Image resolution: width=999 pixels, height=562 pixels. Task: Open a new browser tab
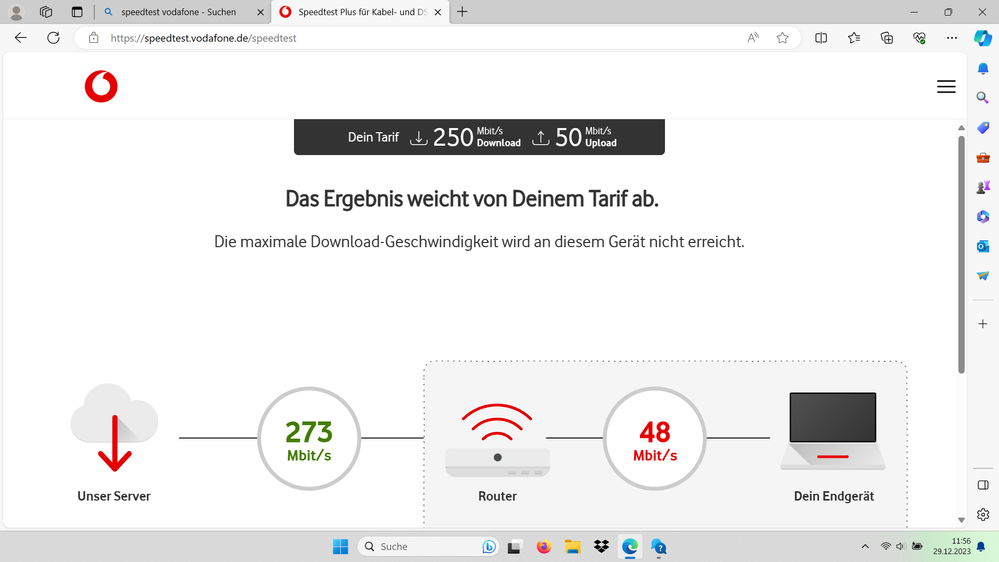point(463,11)
